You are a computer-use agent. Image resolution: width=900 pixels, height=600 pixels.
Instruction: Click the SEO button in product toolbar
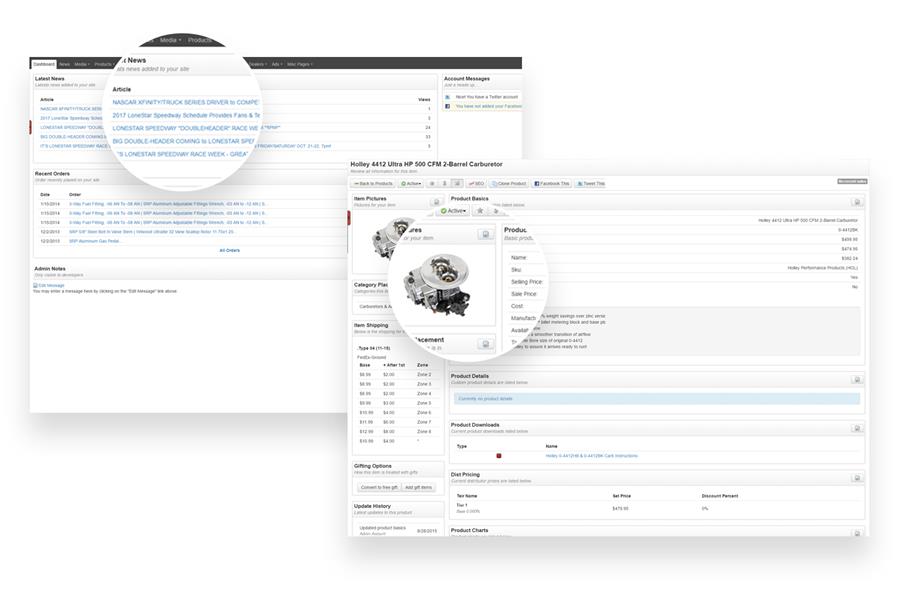[476, 184]
